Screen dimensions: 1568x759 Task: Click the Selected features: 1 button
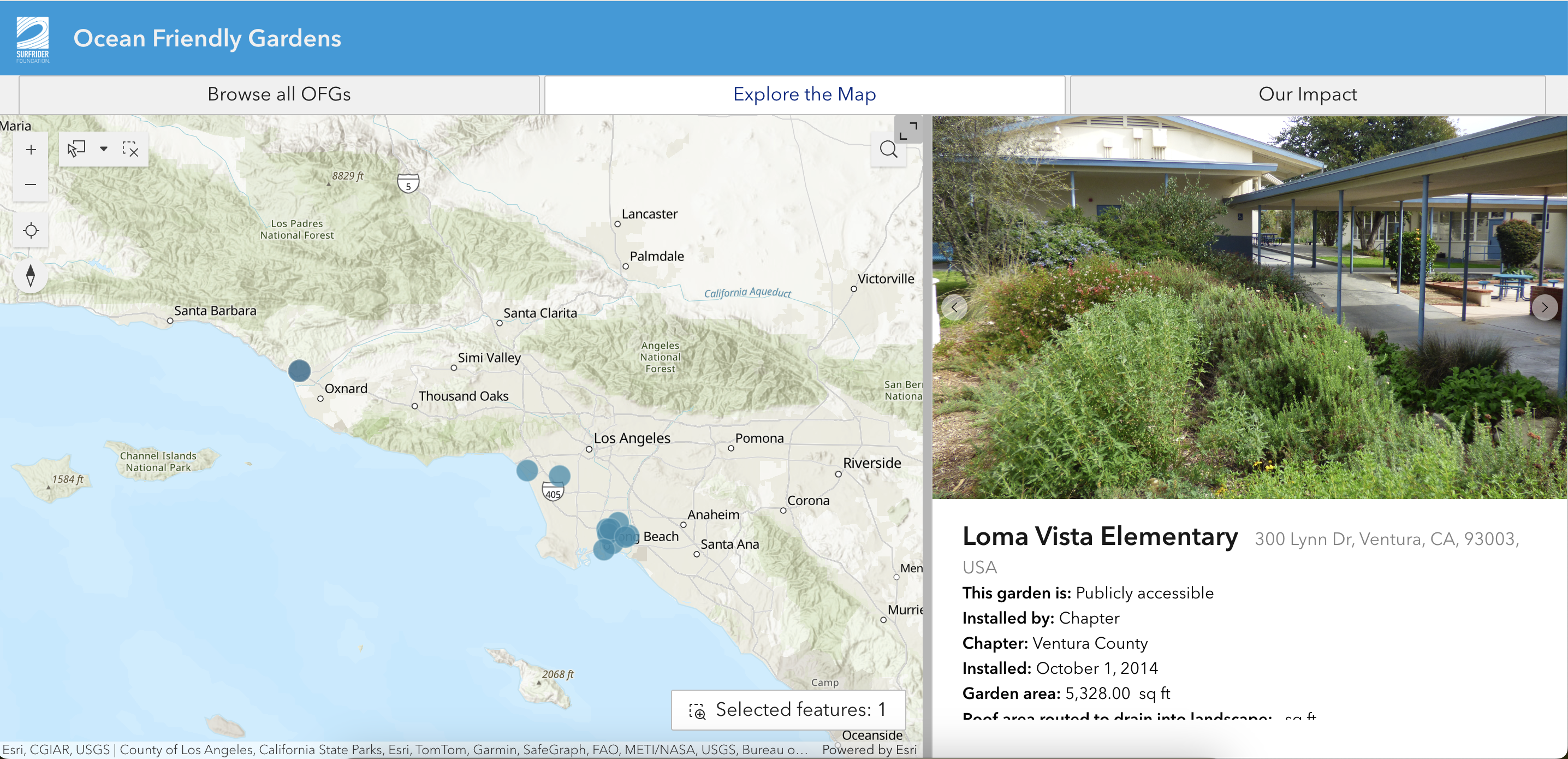pyautogui.click(x=788, y=709)
